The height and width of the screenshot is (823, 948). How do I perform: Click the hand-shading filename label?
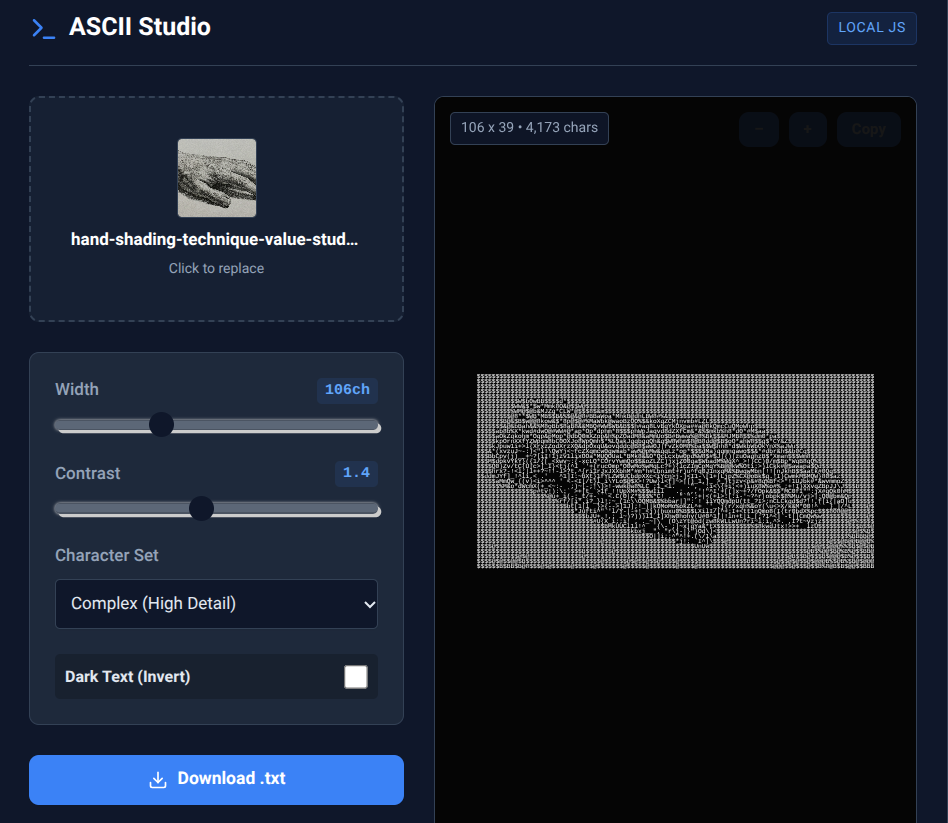coord(216,239)
